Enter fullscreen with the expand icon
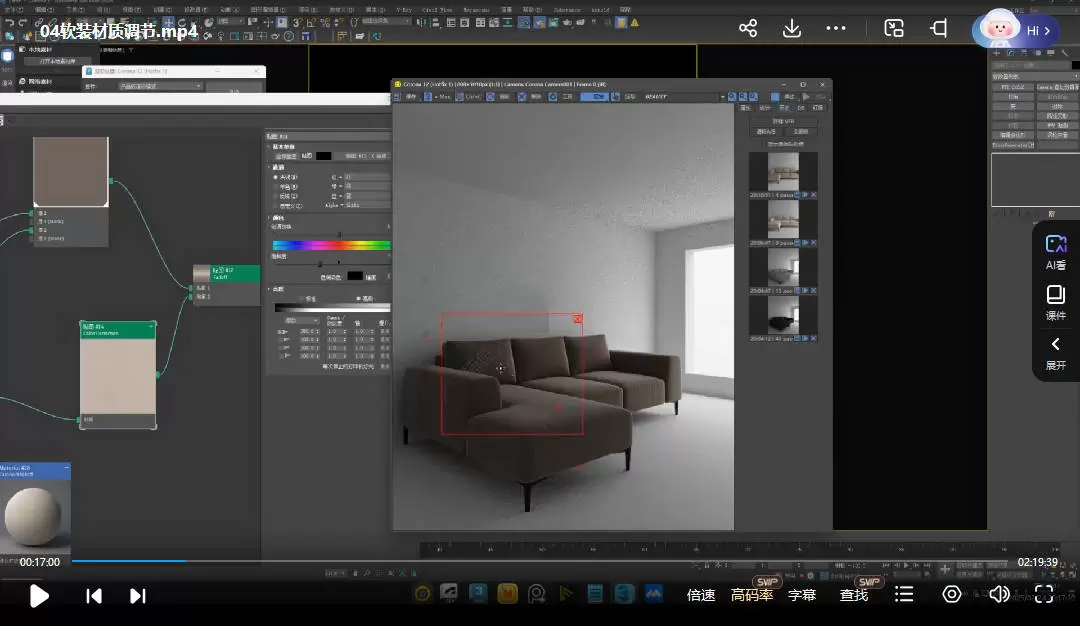This screenshot has width=1080, height=626. 1044,595
